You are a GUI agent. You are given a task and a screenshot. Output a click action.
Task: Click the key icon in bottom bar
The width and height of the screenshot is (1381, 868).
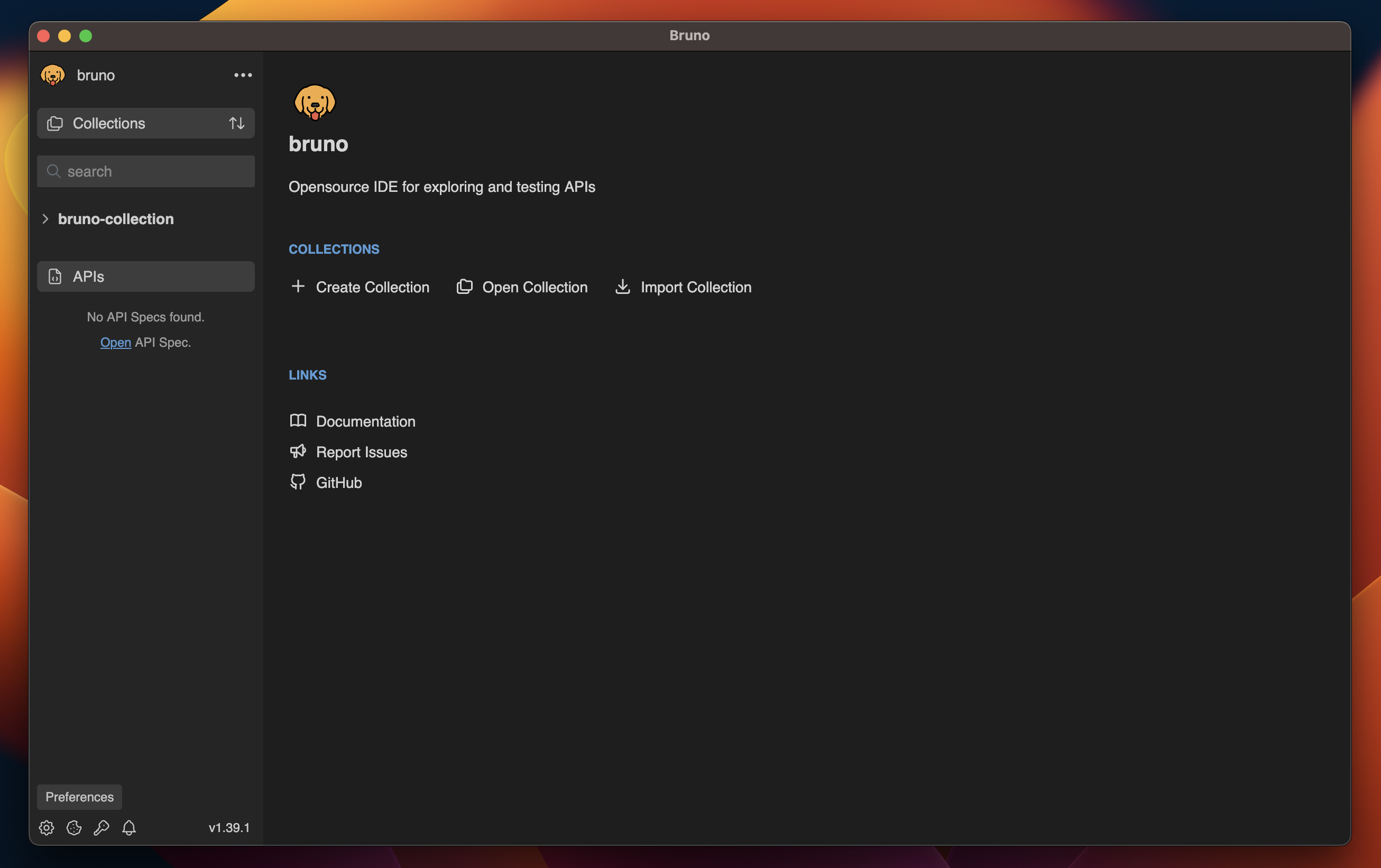[x=102, y=827]
